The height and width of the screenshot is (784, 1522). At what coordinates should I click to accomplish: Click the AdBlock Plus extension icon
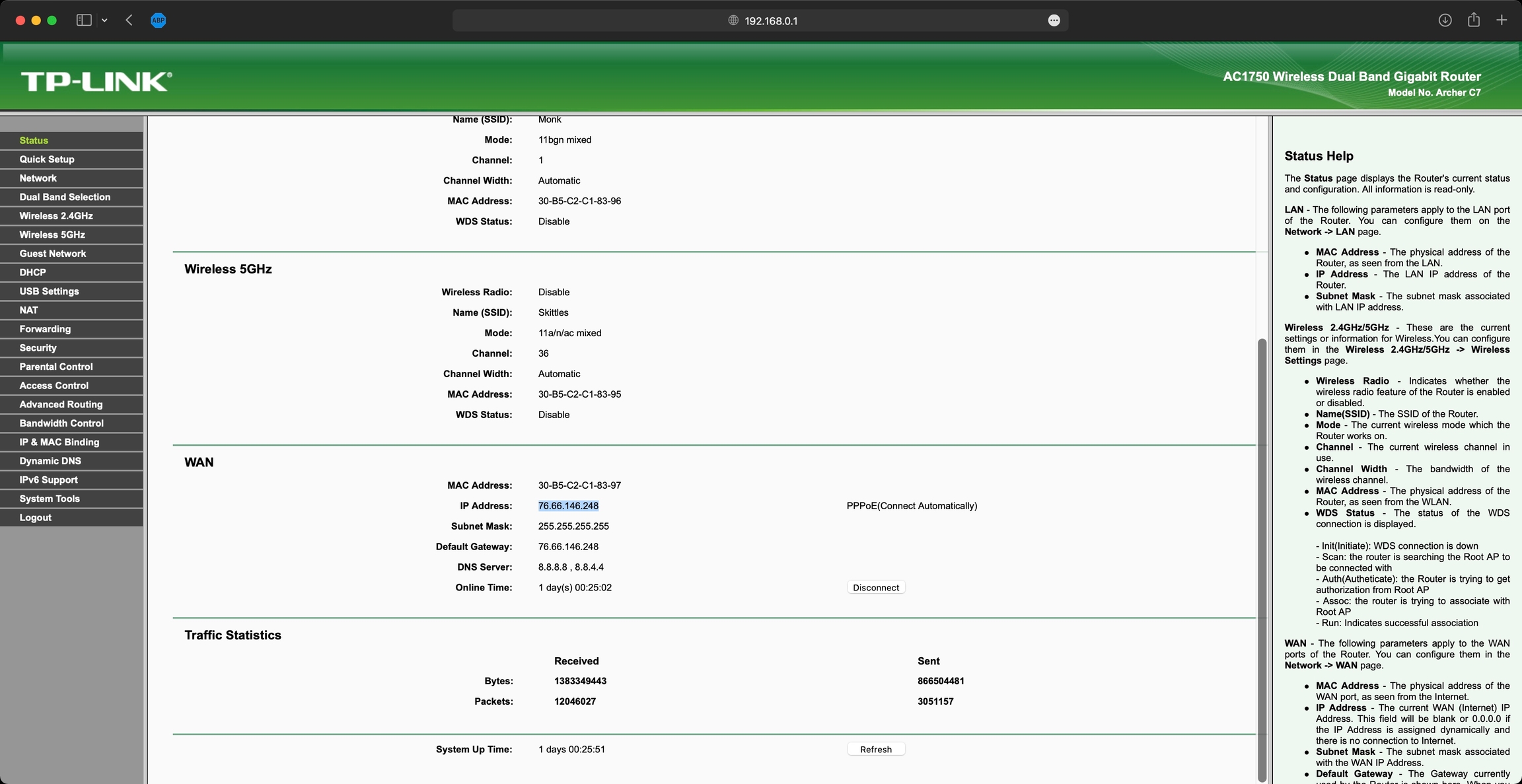[x=158, y=20]
